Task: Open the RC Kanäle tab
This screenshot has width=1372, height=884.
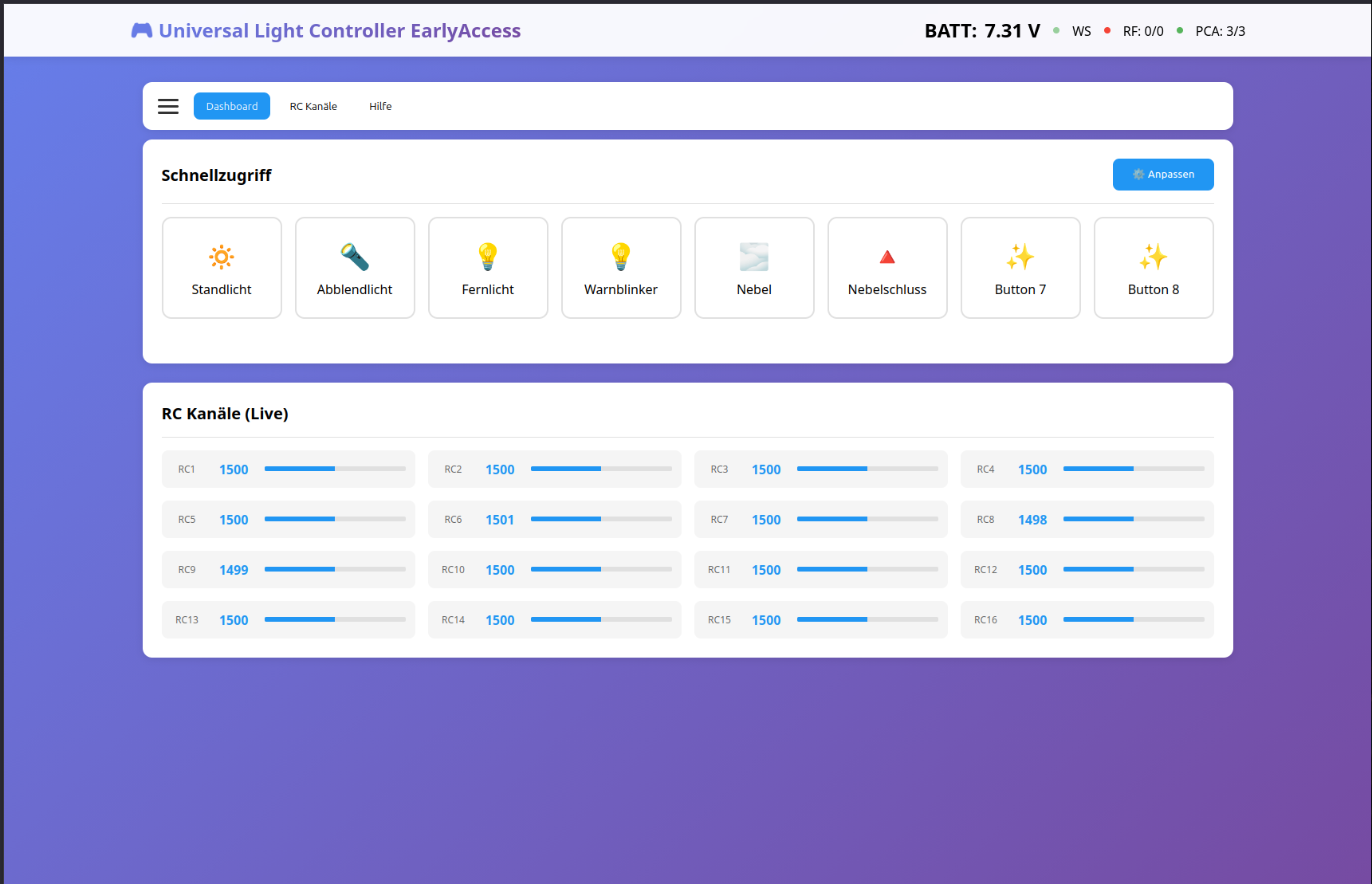Action: pos(313,106)
